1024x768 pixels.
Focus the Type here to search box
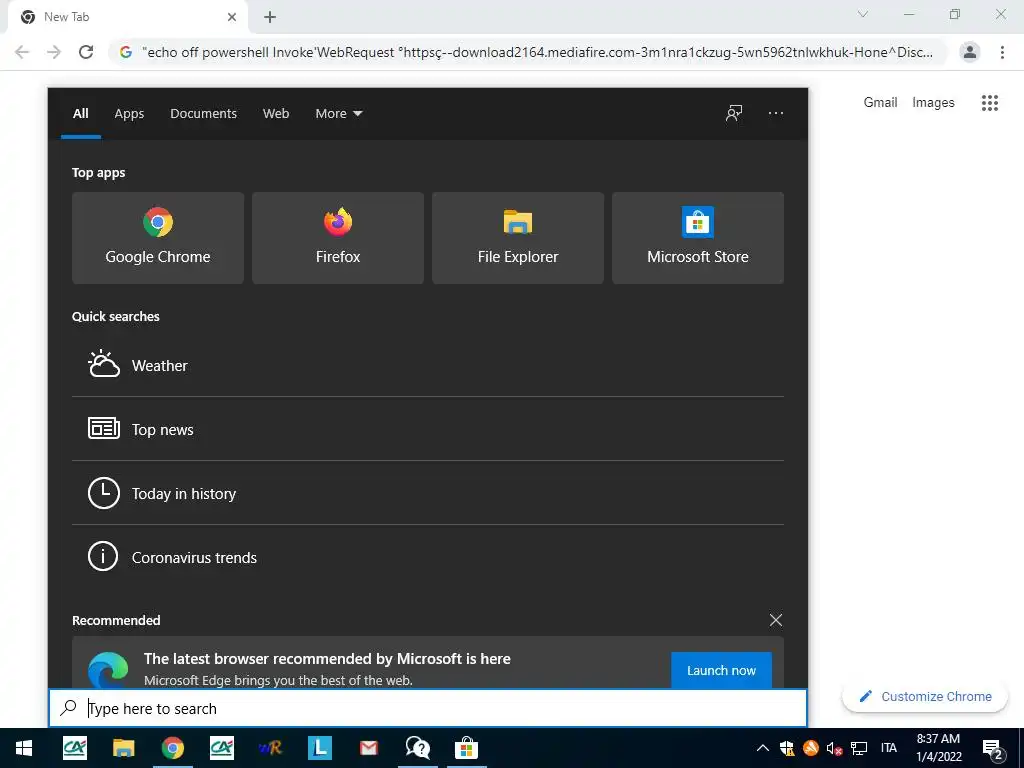point(428,708)
